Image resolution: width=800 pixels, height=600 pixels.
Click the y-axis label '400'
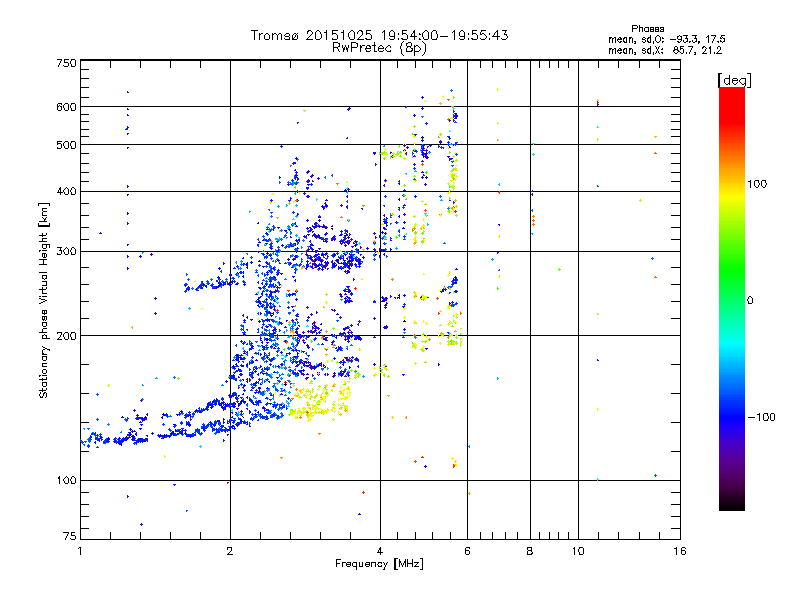click(x=66, y=191)
